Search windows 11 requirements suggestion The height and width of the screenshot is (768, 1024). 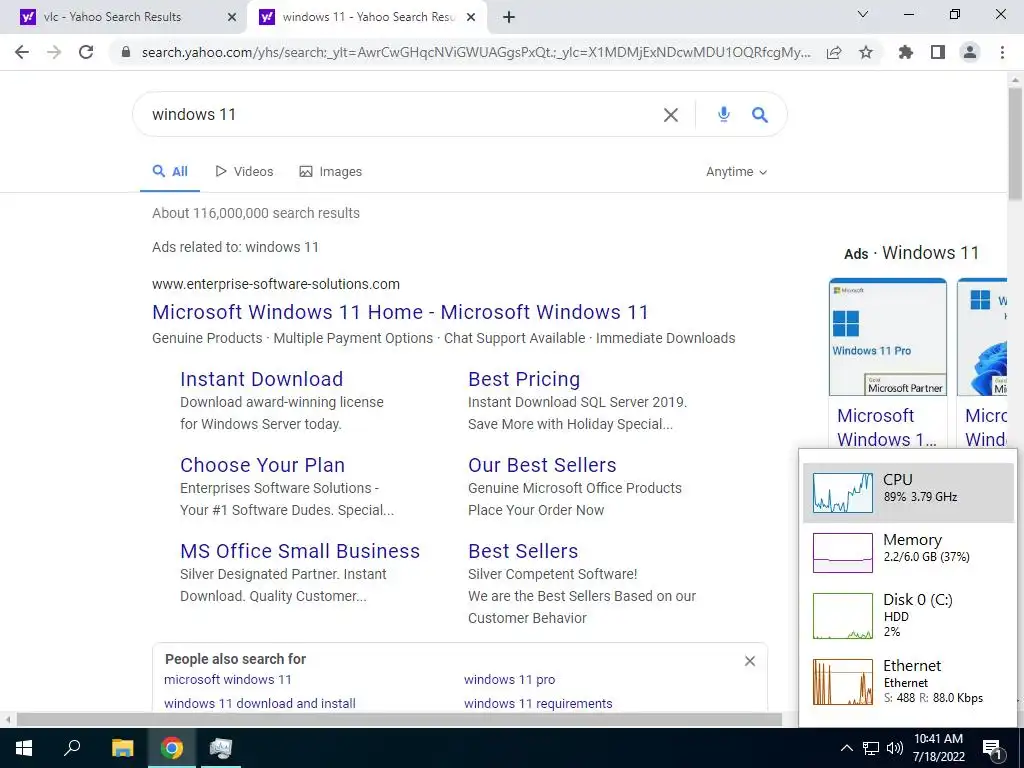coord(538,703)
